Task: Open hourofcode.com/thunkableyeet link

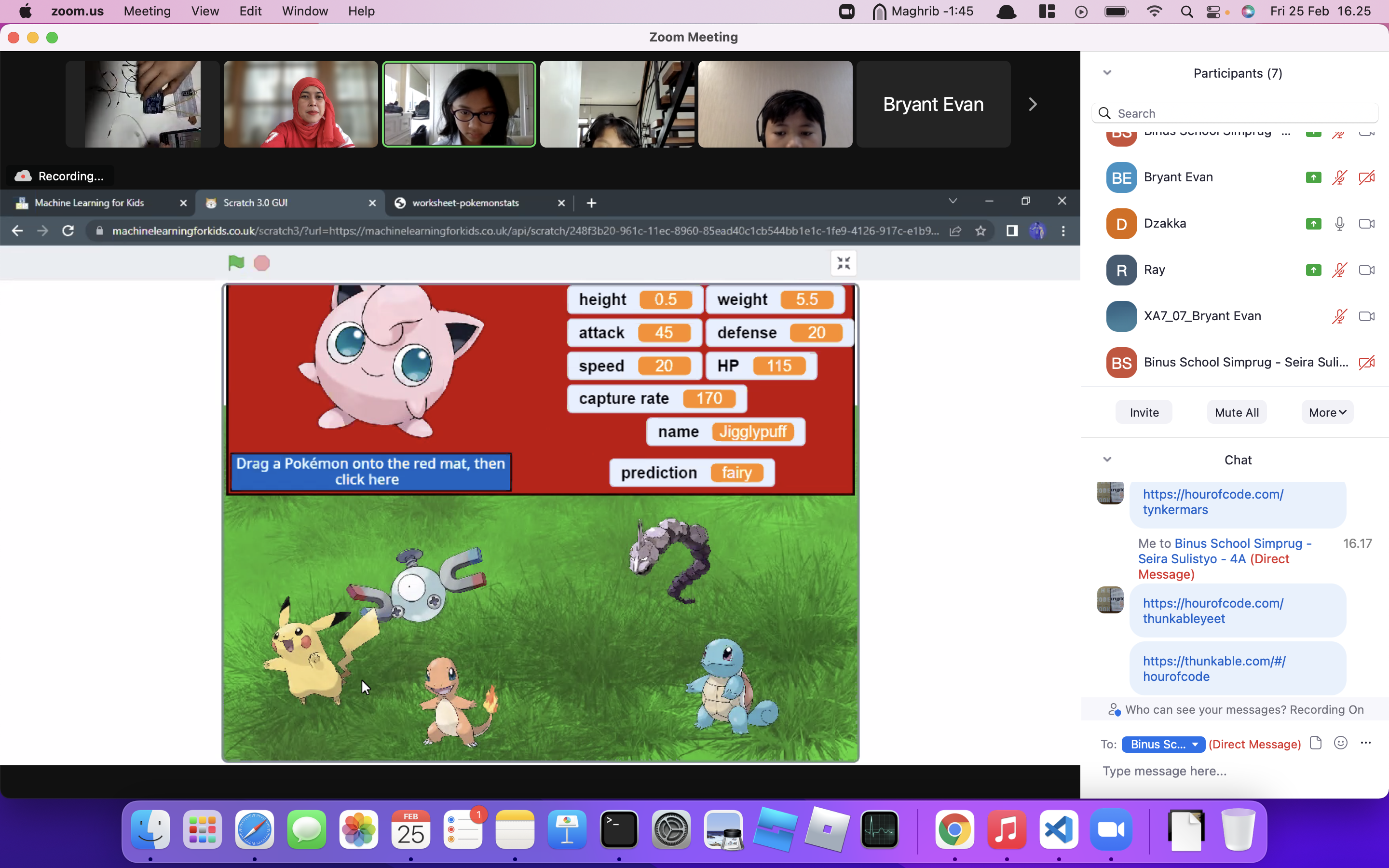Action: point(1213,611)
